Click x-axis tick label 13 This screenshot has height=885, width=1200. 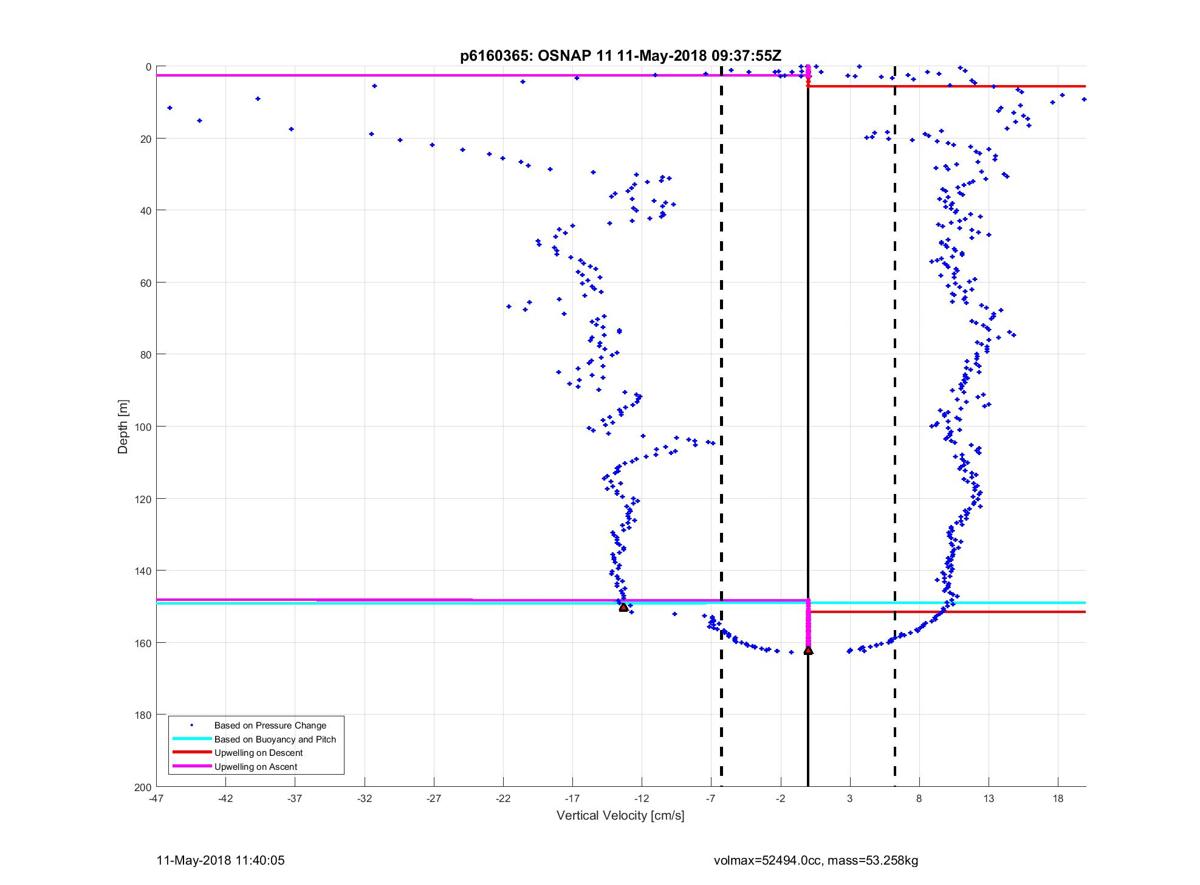coord(988,799)
